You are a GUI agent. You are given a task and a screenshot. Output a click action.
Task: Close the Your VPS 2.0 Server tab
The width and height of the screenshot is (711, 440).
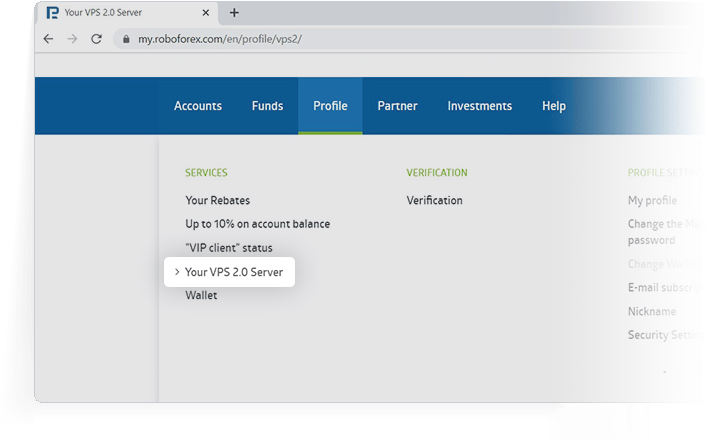(206, 13)
